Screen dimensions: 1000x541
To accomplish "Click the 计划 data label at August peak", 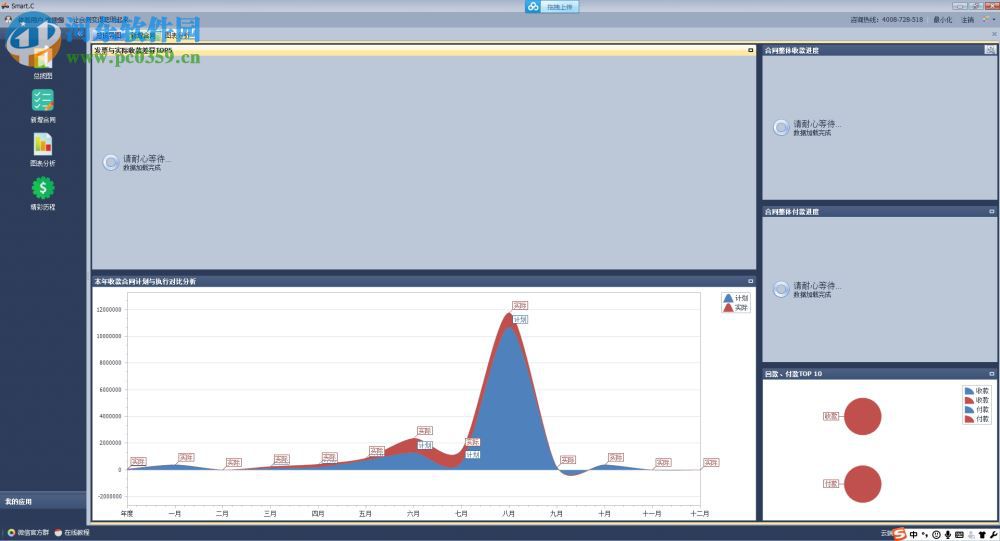I will pyautogui.click(x=520, y=320).
